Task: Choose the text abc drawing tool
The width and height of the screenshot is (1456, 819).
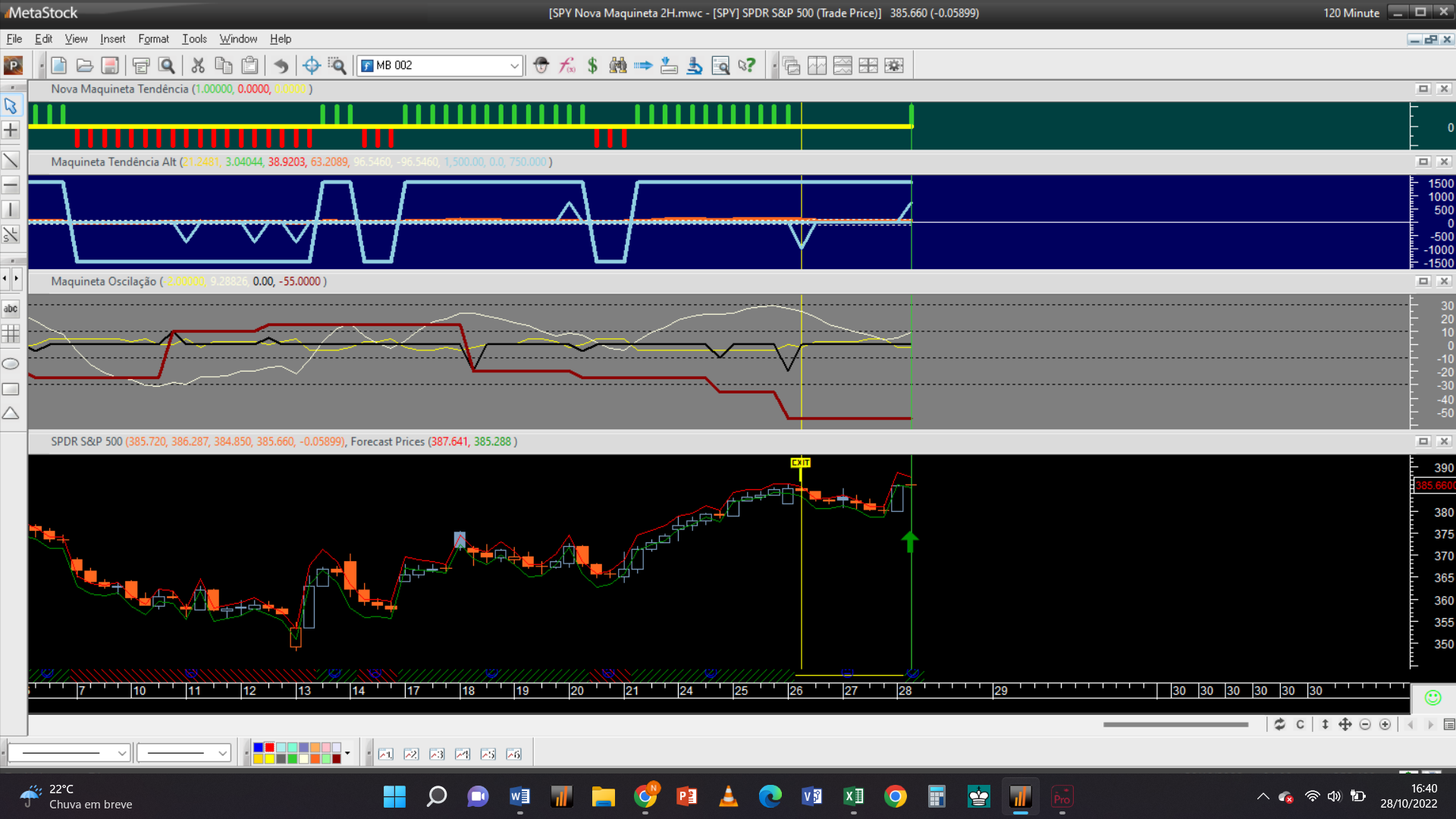Action: 11,309
